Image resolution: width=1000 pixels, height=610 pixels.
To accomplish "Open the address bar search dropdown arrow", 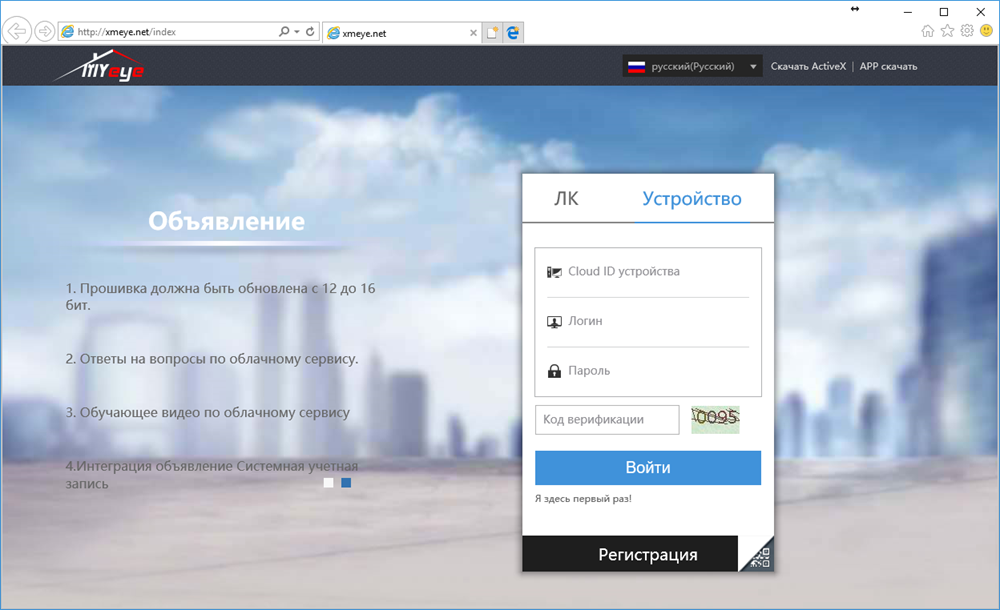I will point(297,31).
